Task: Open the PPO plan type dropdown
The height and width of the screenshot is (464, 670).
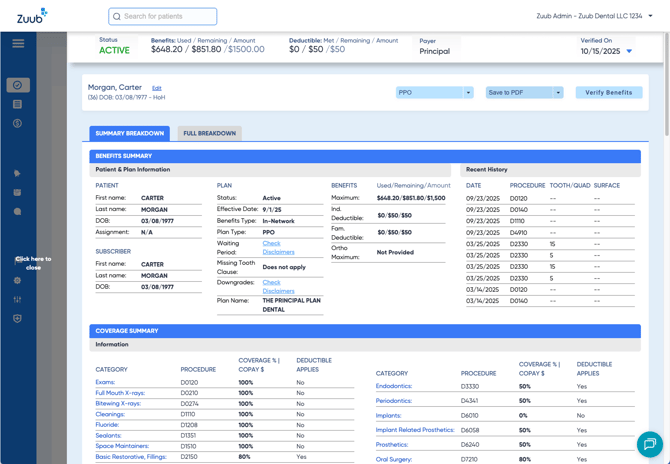Action: (434, 93)
